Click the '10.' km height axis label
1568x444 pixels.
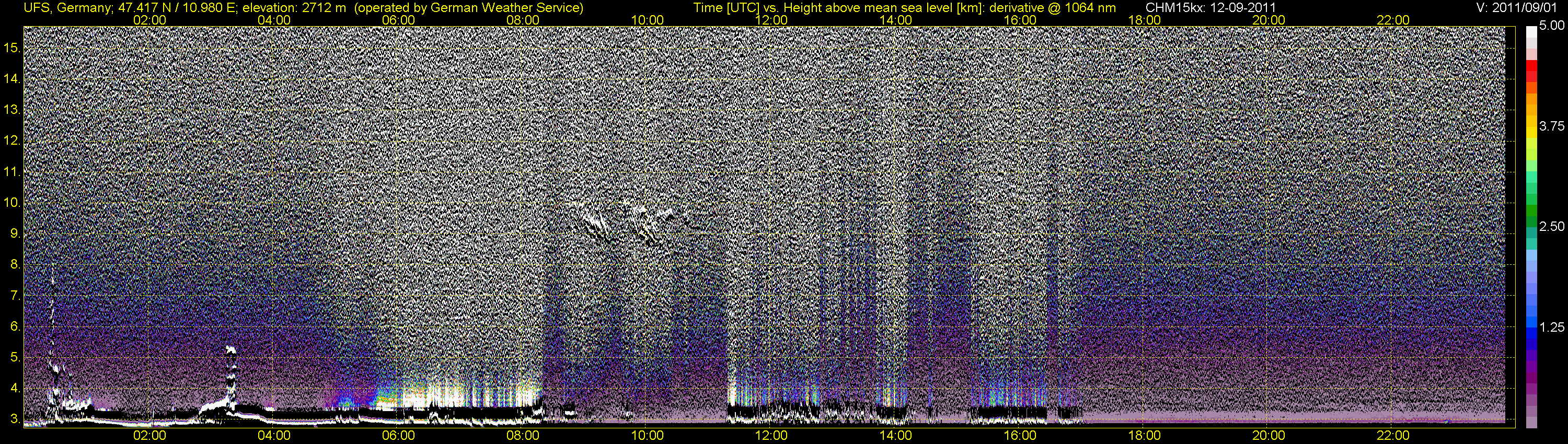[11, 203]
